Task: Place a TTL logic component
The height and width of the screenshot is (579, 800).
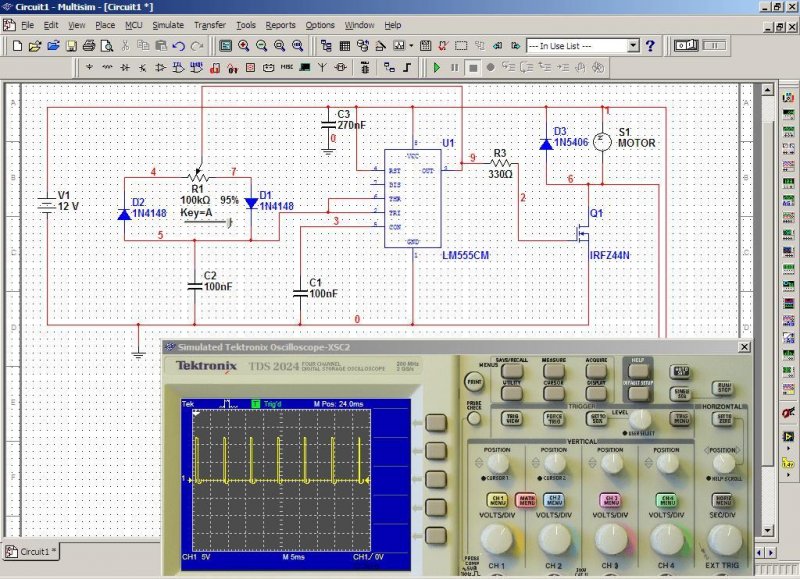Action: pyautogui.click(x=179, y=67)
